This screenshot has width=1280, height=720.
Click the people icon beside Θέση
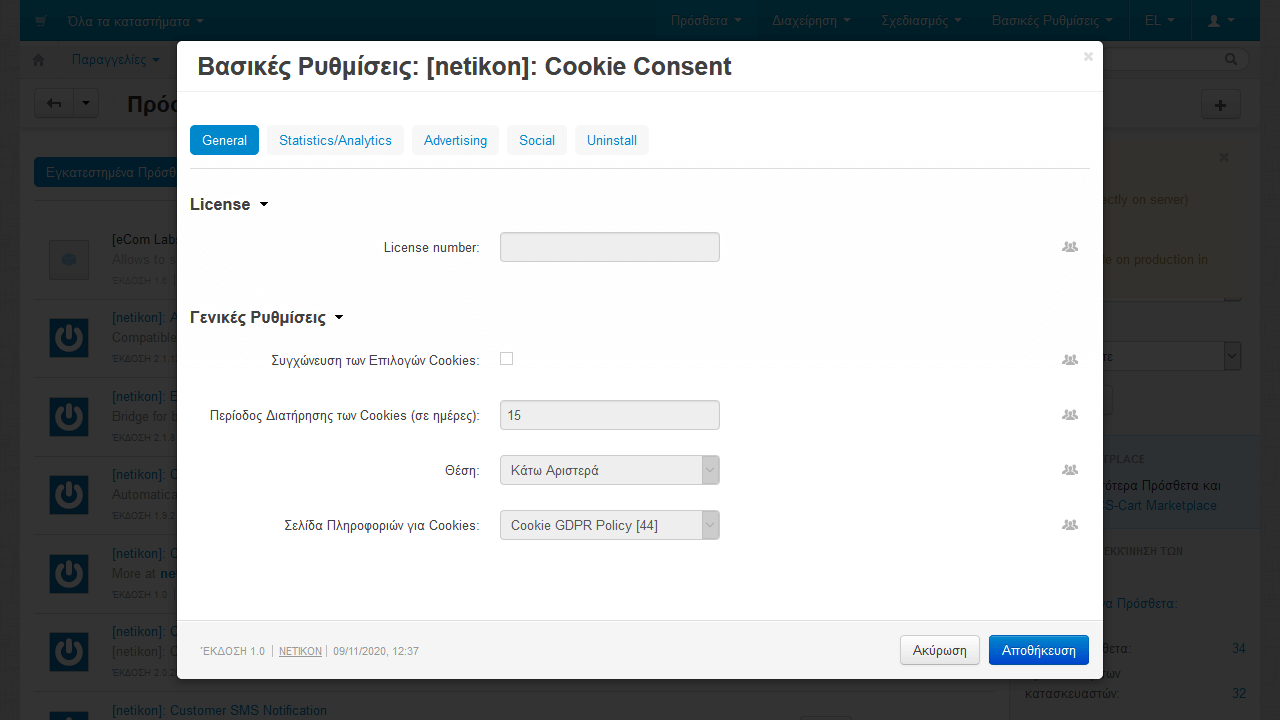click(x=1070, y=470)
